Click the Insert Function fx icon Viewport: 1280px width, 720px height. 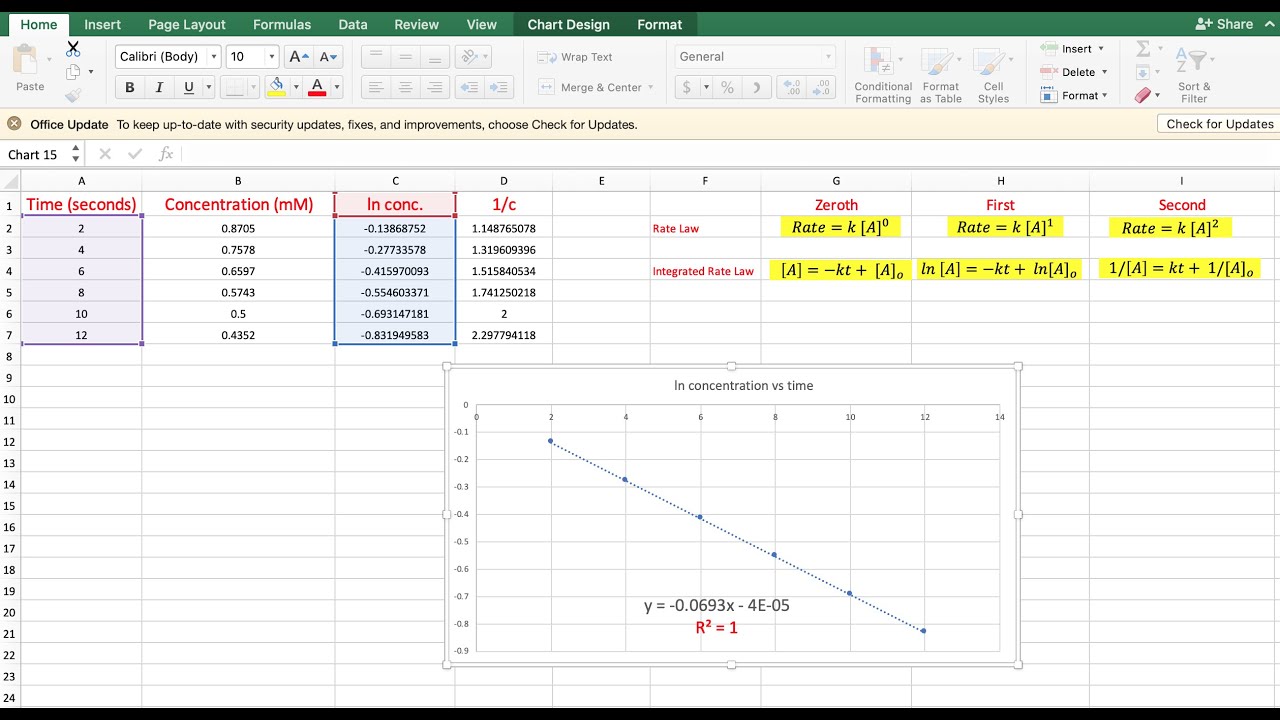pos(166,154)
